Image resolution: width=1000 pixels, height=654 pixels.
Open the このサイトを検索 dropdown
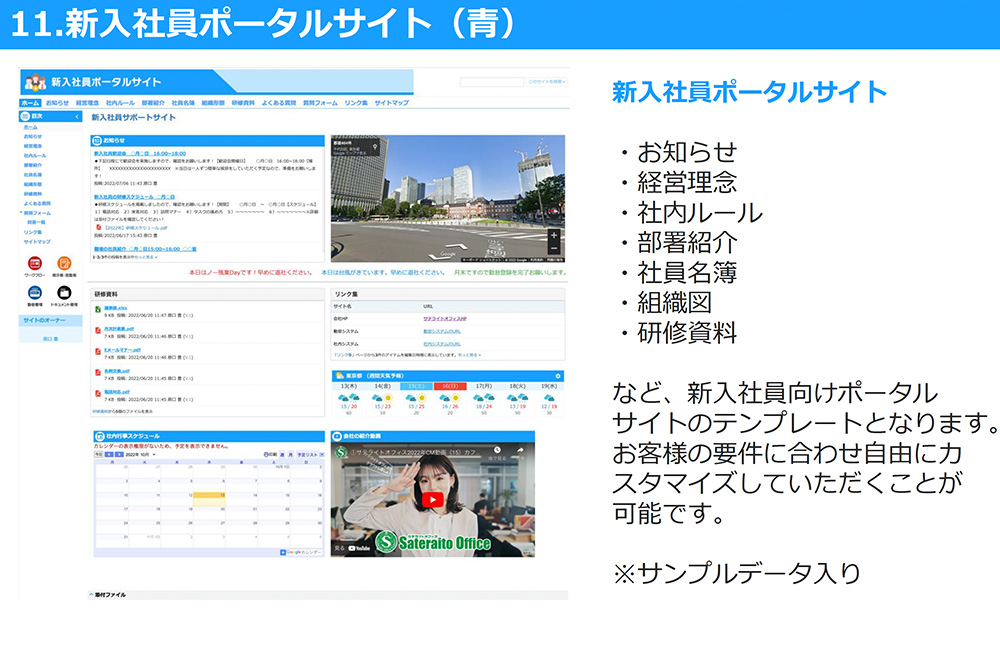pos(547,82)
